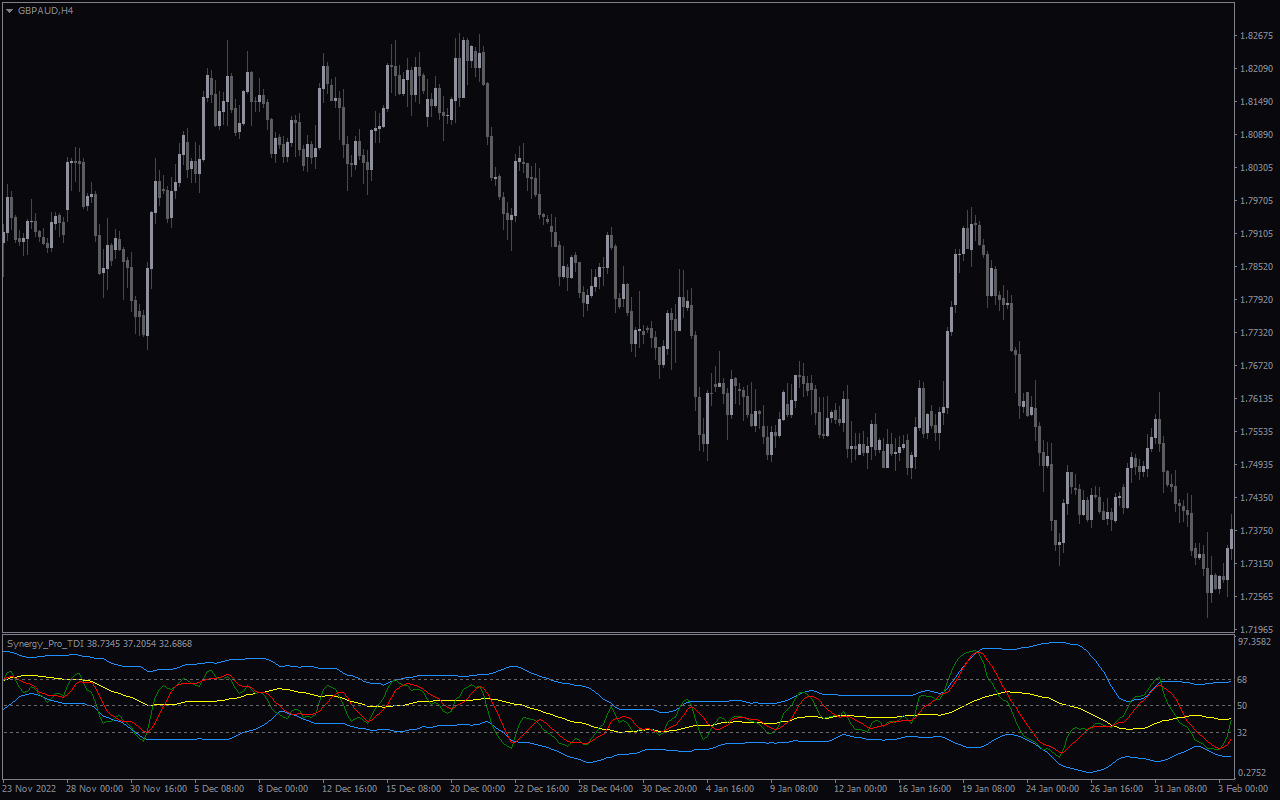
Task: Click the 1.74935 price axis label
Action: [1255, 465]
